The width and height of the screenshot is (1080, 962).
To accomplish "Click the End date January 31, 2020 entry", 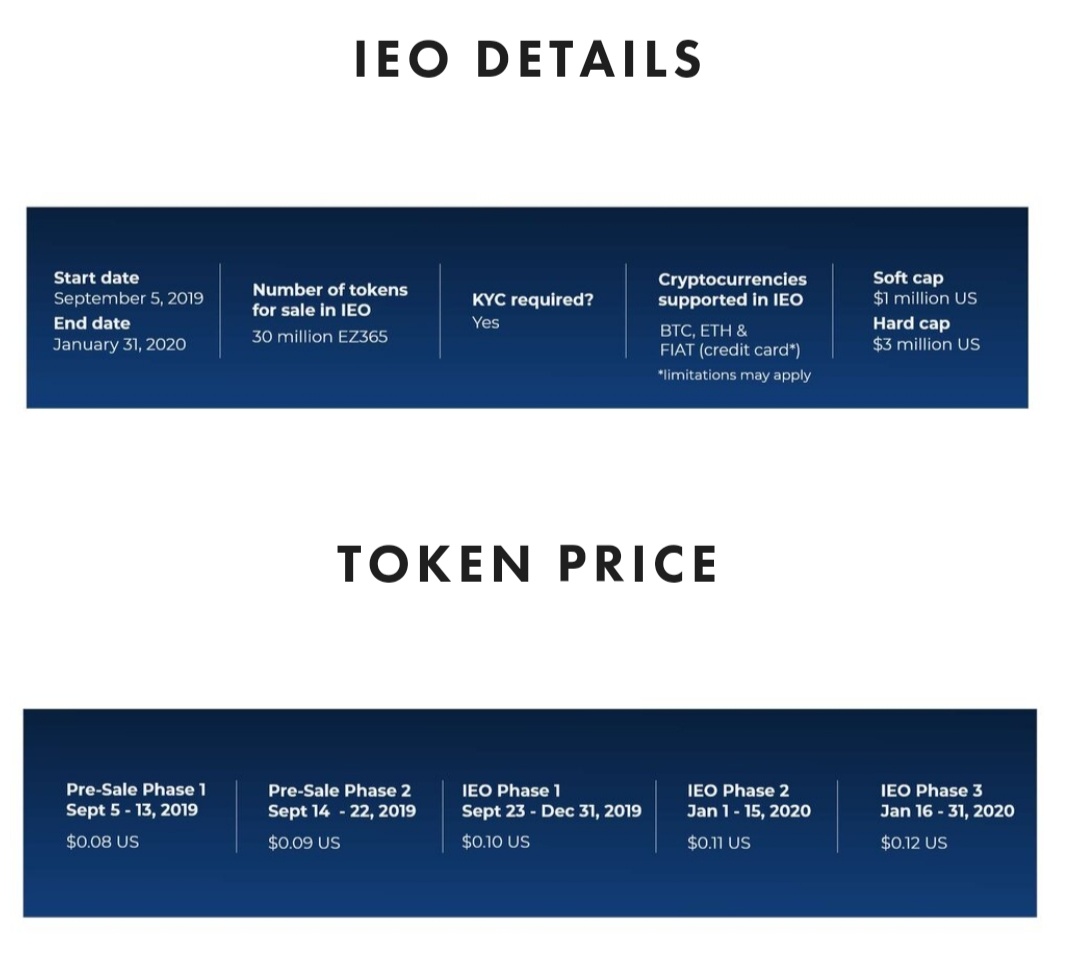I will click(x=120, y=334).
